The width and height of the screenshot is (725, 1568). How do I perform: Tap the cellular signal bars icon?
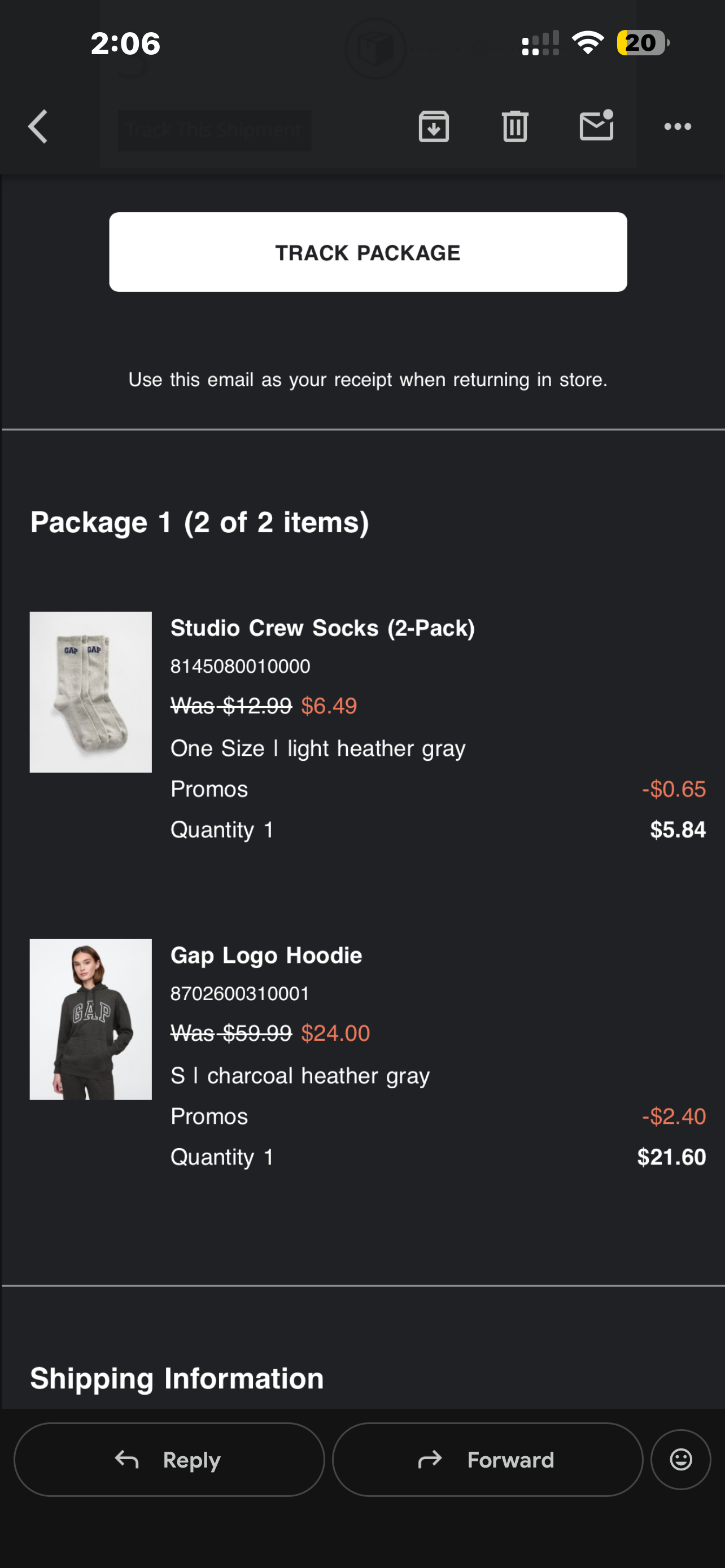click(540, 43)
